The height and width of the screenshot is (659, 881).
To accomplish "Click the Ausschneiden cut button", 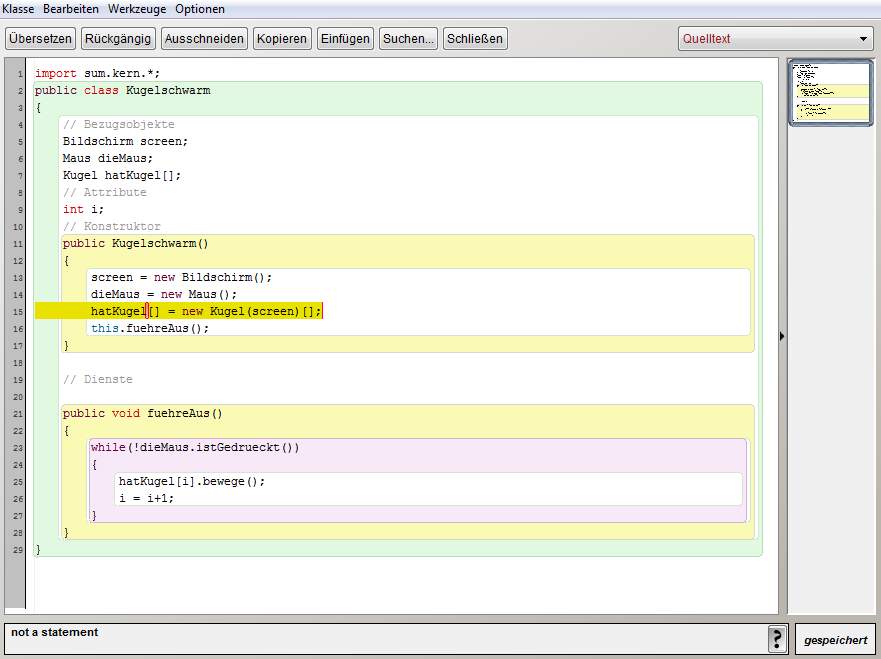I will click(x=204, y=39).
